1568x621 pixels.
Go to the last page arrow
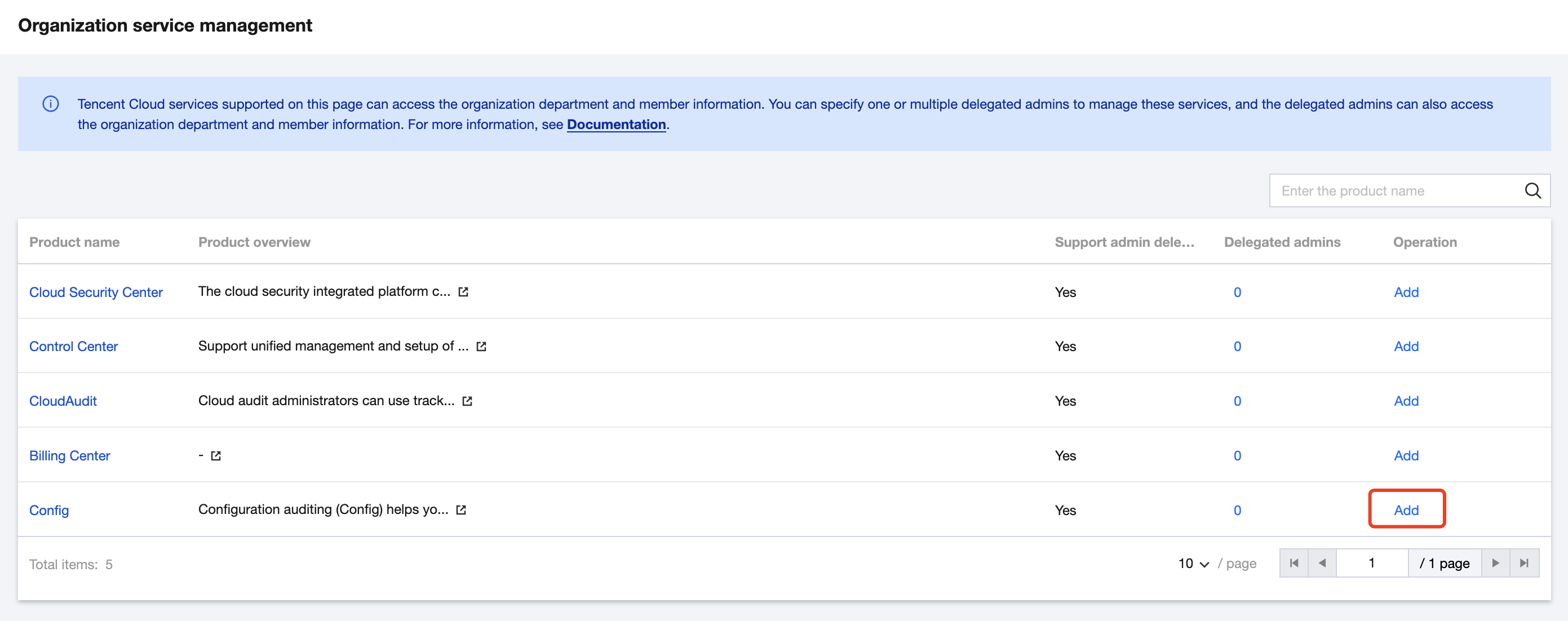click(x=1523, y=563)
